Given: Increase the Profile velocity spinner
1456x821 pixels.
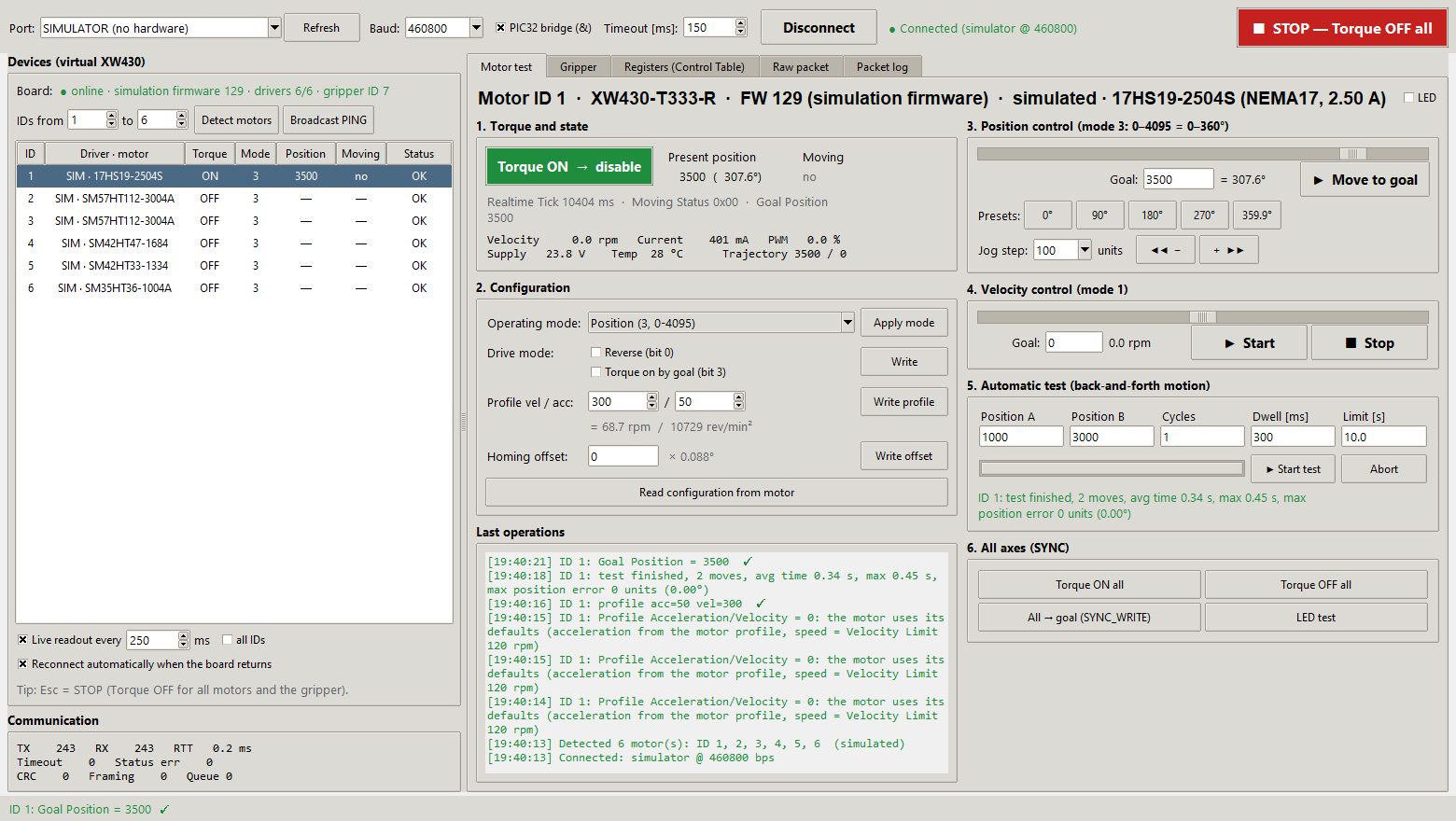Looking at the screenshot, I should pos(652,397).
